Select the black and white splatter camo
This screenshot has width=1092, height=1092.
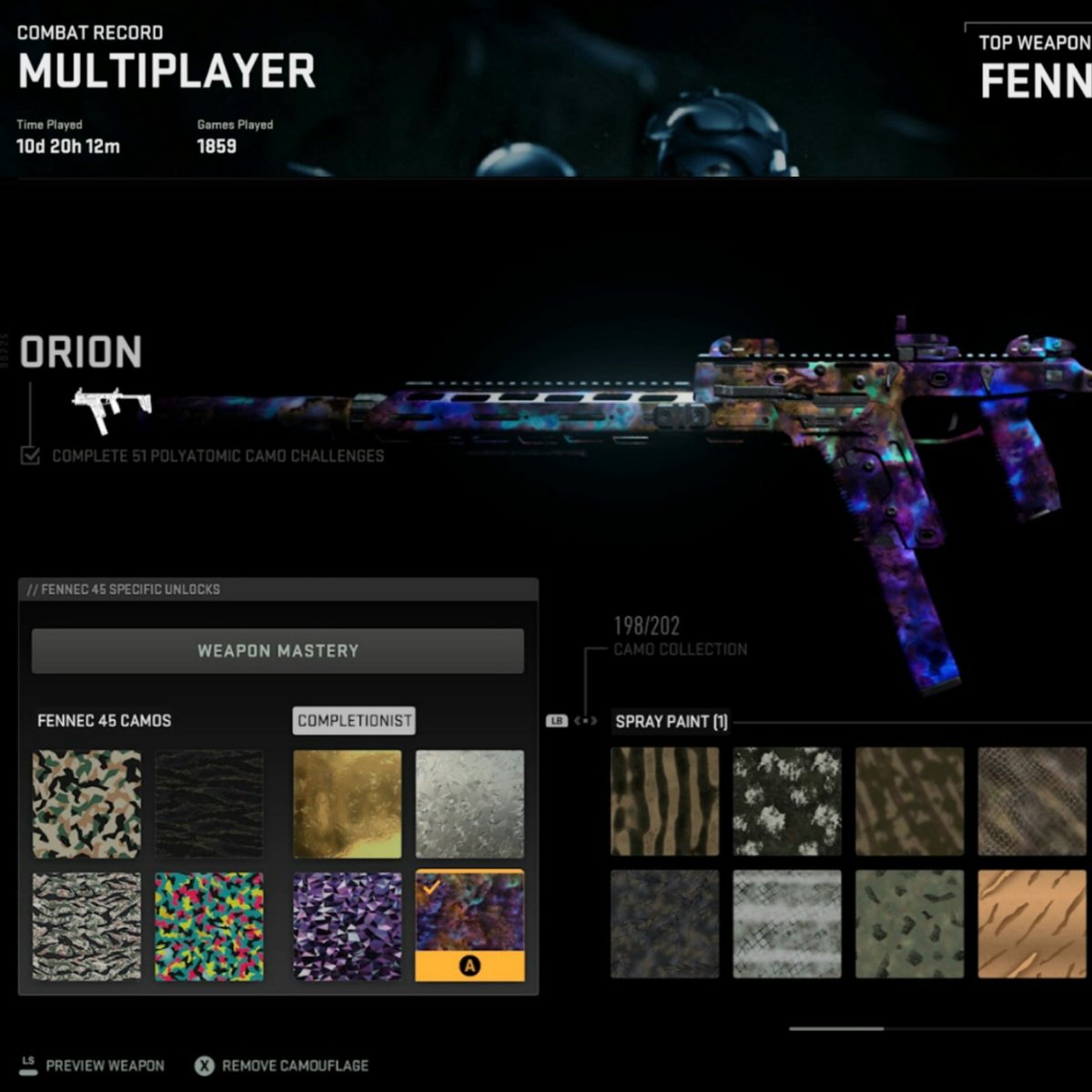pos(787,802)
